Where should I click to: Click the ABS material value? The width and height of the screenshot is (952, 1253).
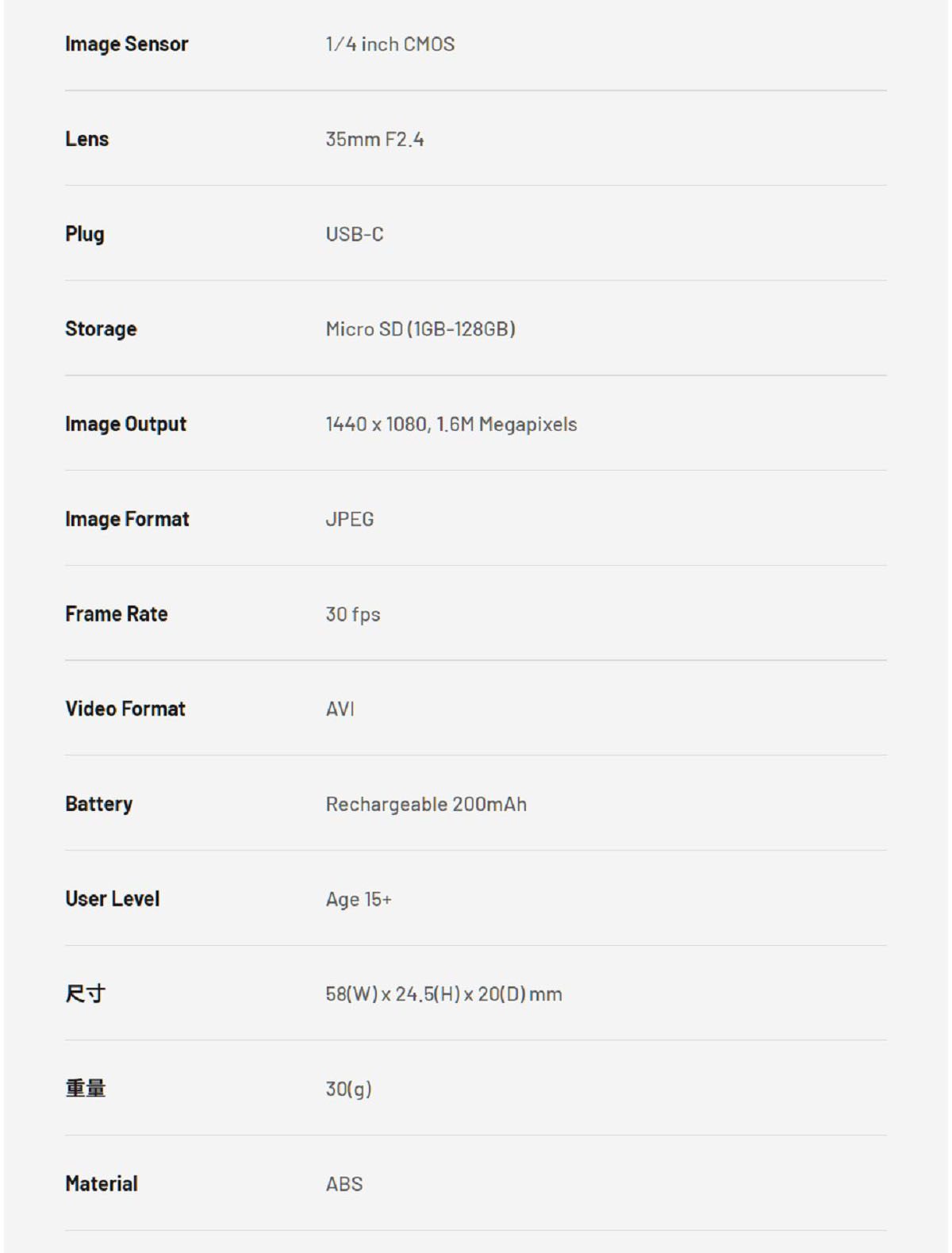click(x=344, y=1184)
